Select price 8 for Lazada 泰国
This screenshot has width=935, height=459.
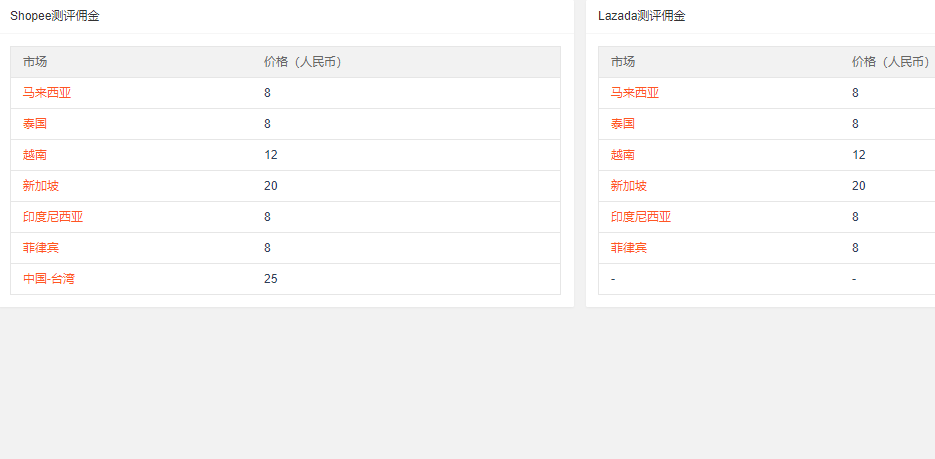[x=856, y=124]
